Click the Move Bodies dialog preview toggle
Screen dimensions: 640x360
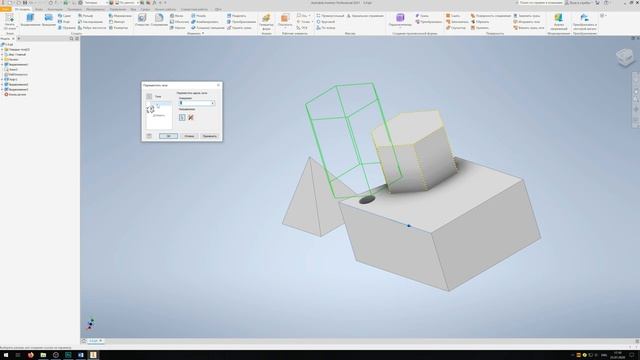tap(149, 136)
